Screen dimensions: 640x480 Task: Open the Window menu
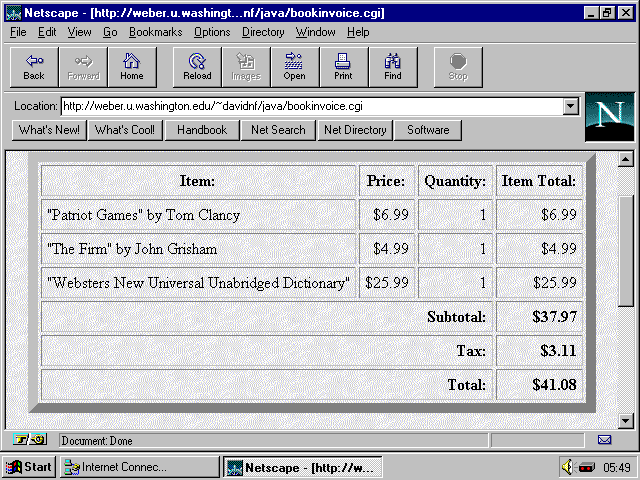coord(316,32)
